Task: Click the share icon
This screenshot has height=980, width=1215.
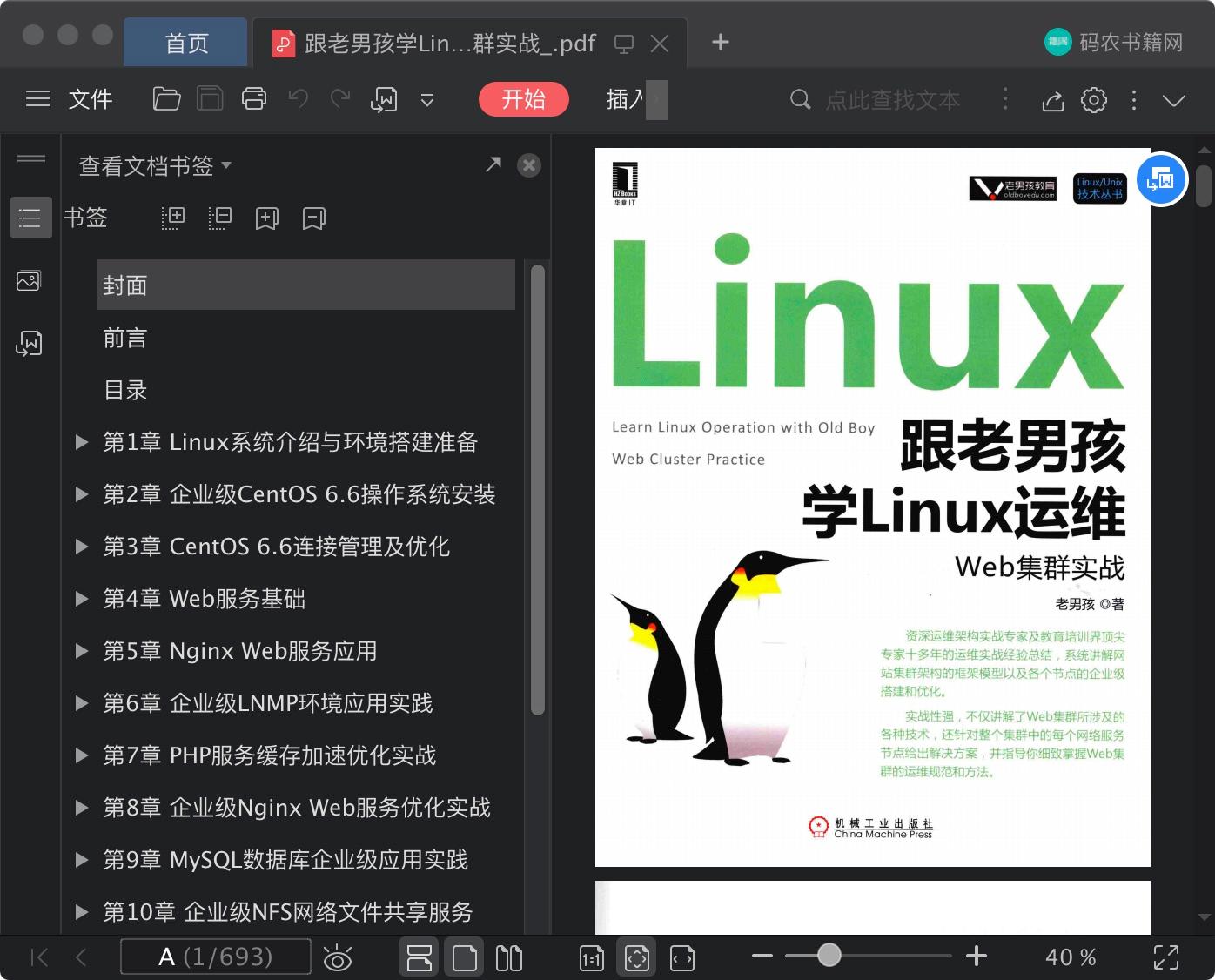Action: point(1052,100)
